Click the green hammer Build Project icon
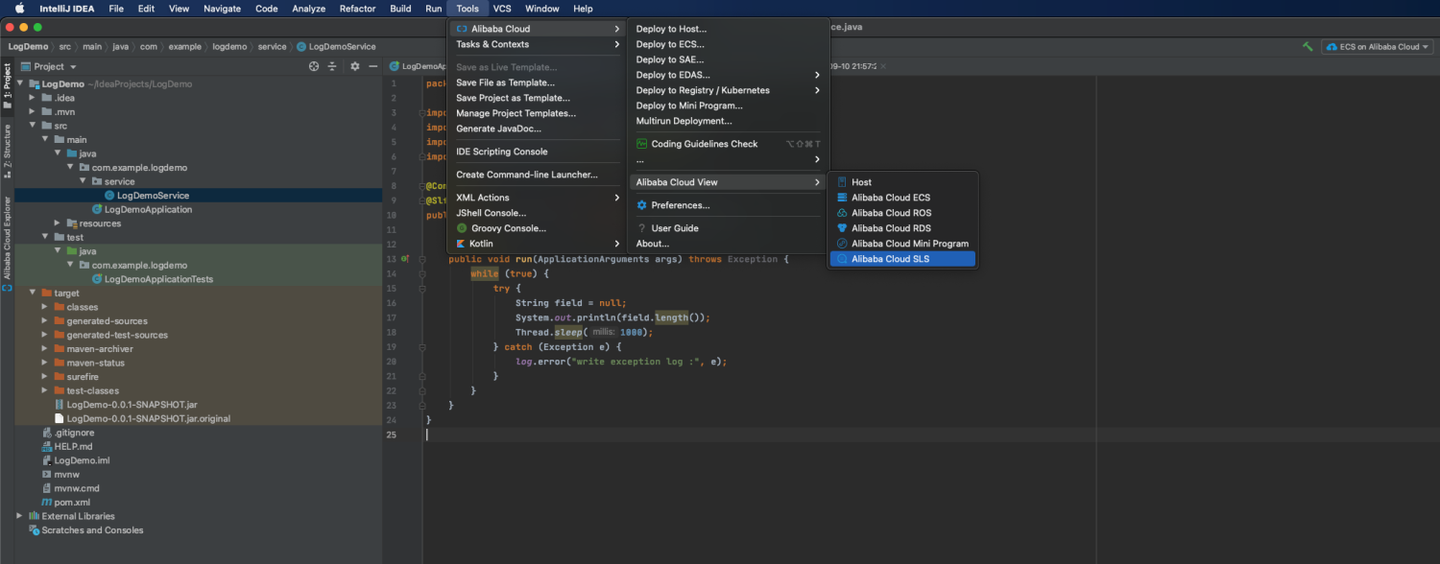 [1307, 47]
